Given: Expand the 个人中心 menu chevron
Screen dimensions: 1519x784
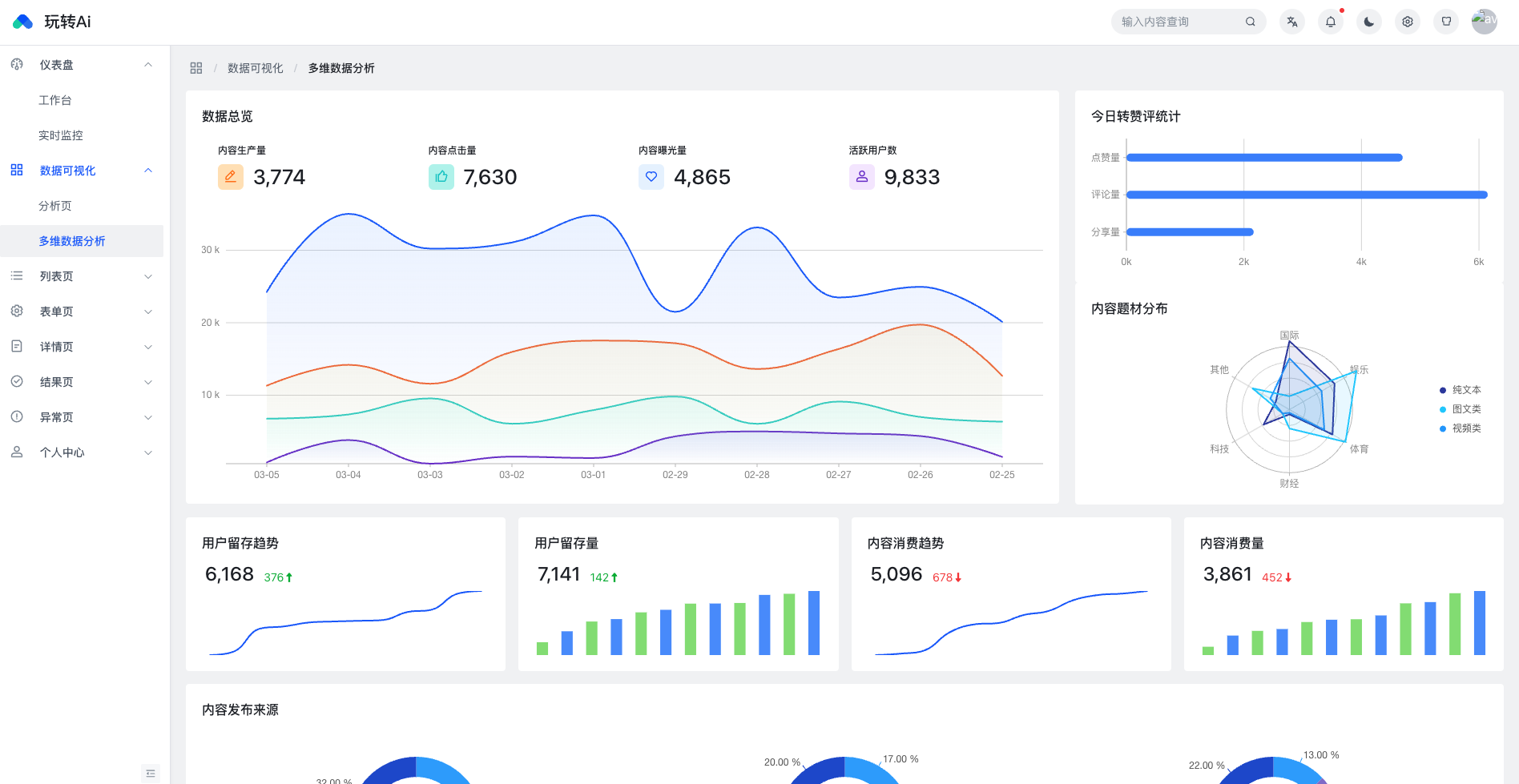Looking at the screenshot, I should [x=148, y=452].
